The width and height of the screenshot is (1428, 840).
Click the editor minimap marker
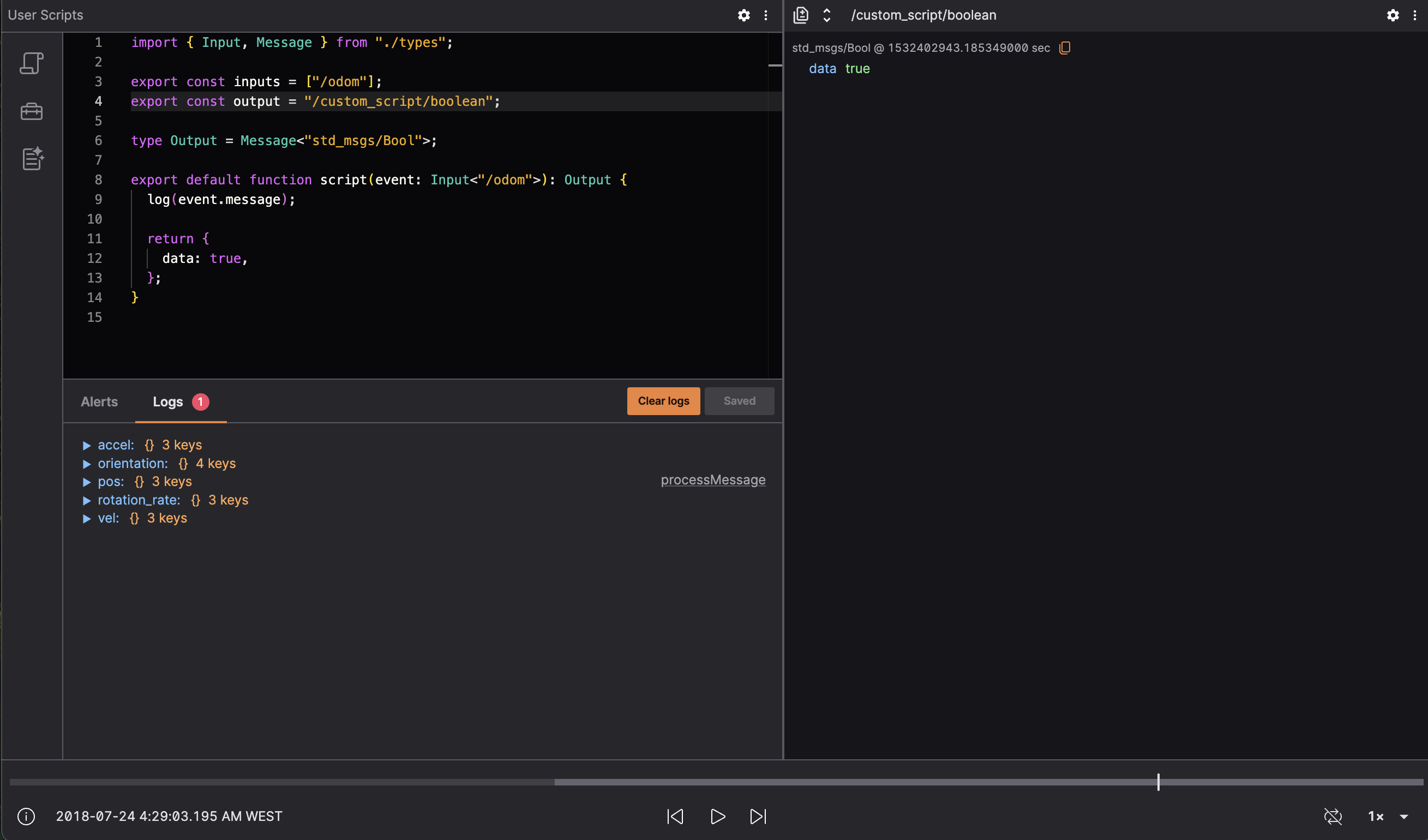pyautogui.click(x=775, y=66)
